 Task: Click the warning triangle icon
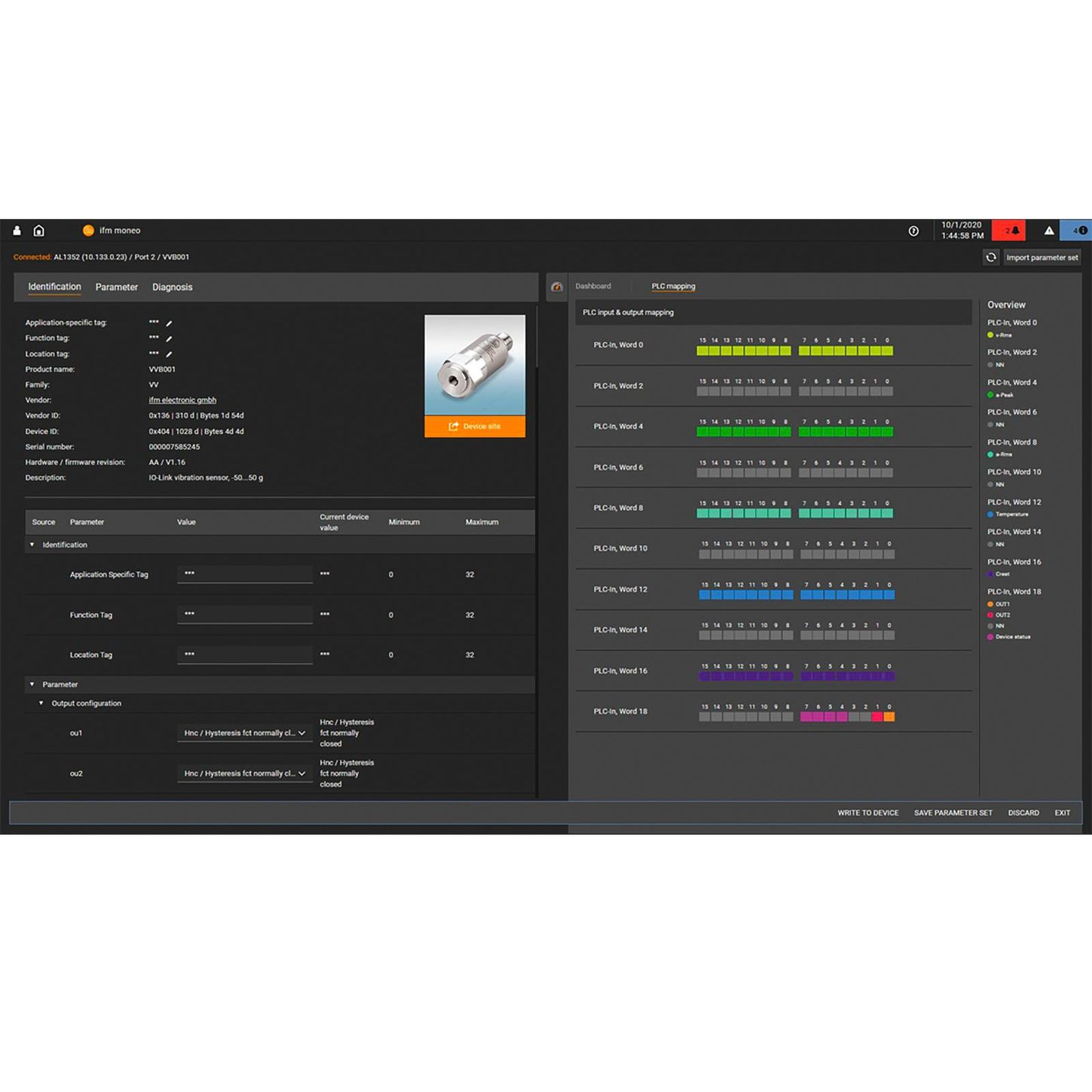[1048, 231]
